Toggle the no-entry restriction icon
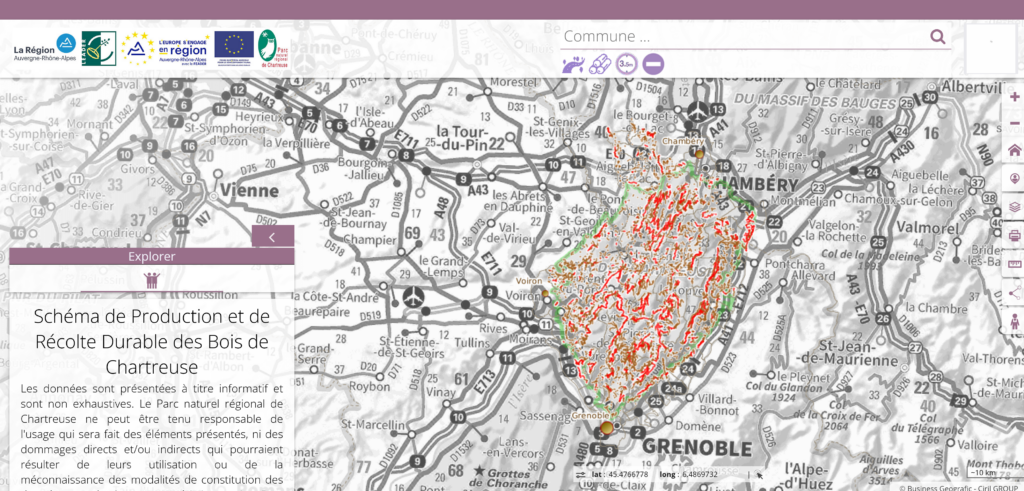1024x491 pixels. pos(653,65)
